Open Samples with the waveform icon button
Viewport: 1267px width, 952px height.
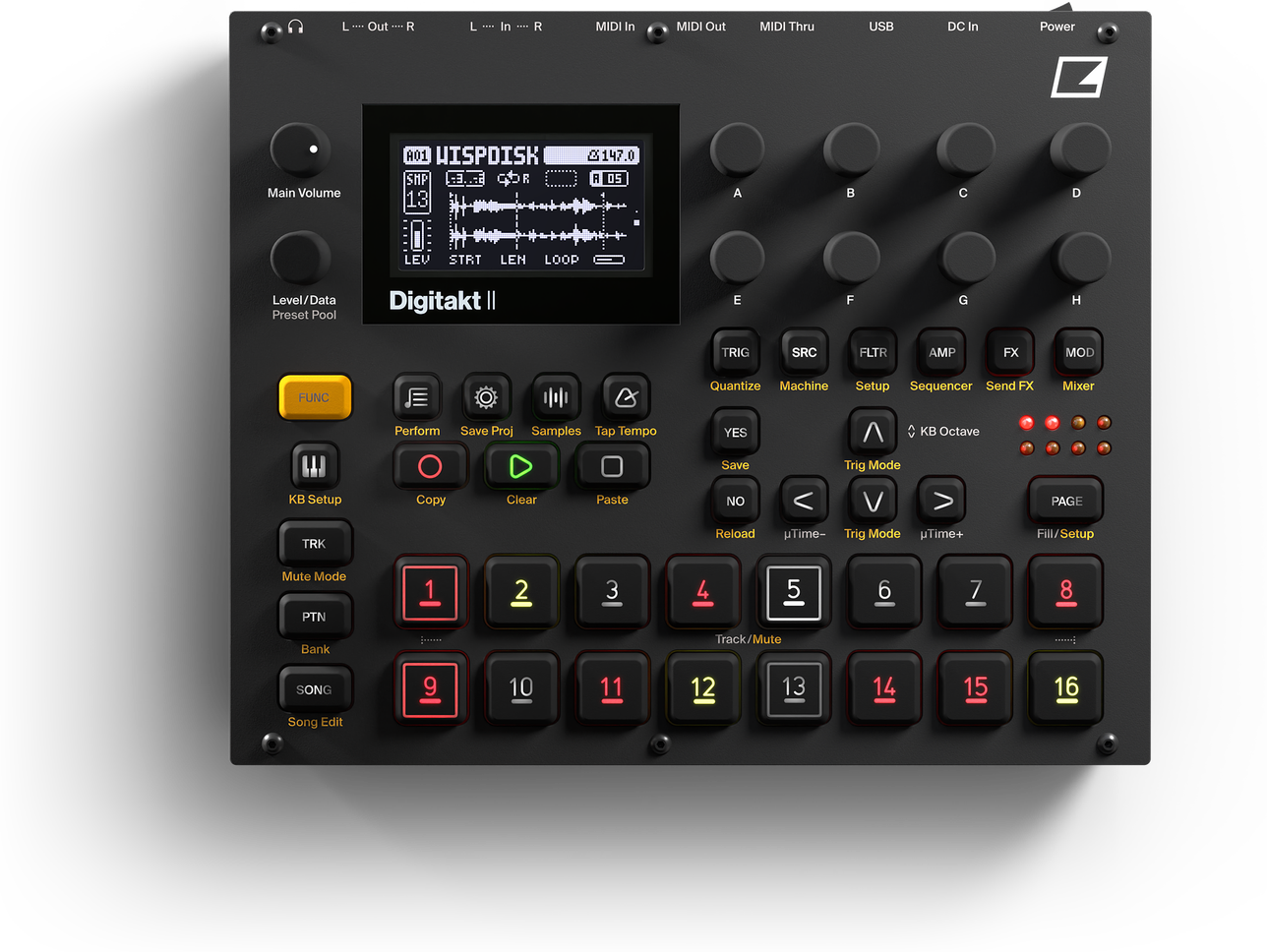pos(556,397)
